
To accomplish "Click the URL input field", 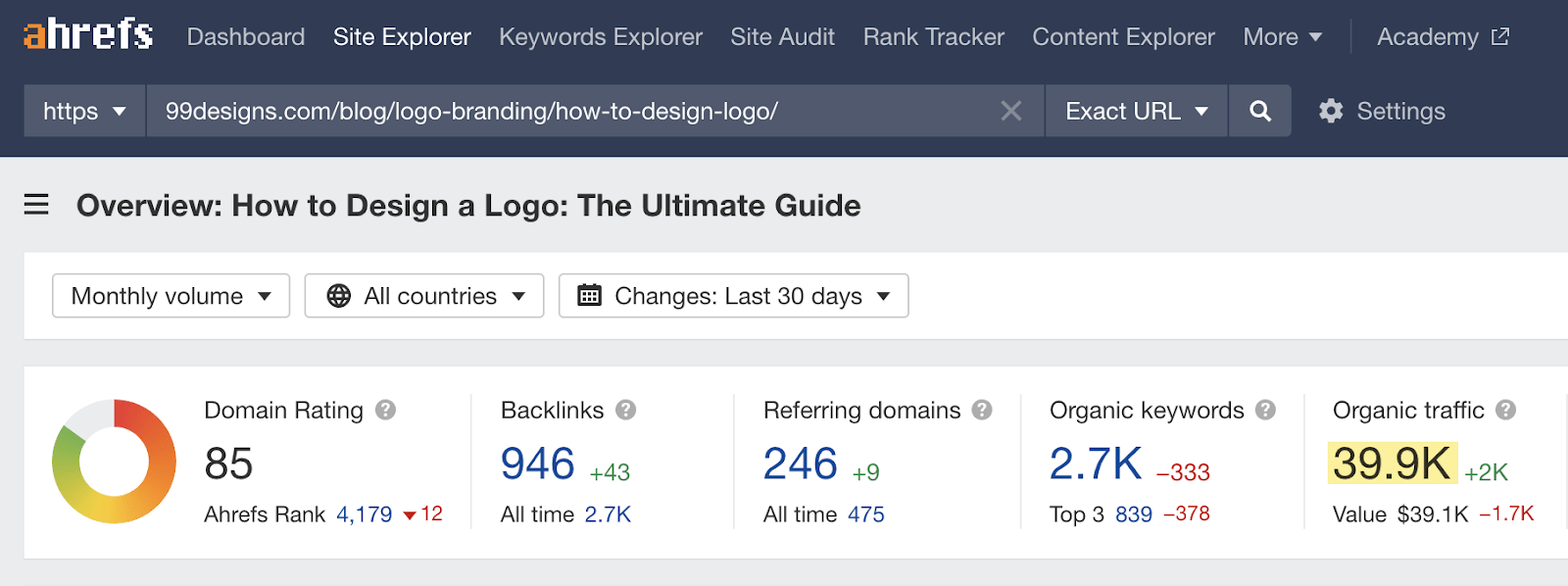I will (x=568, y=111).
